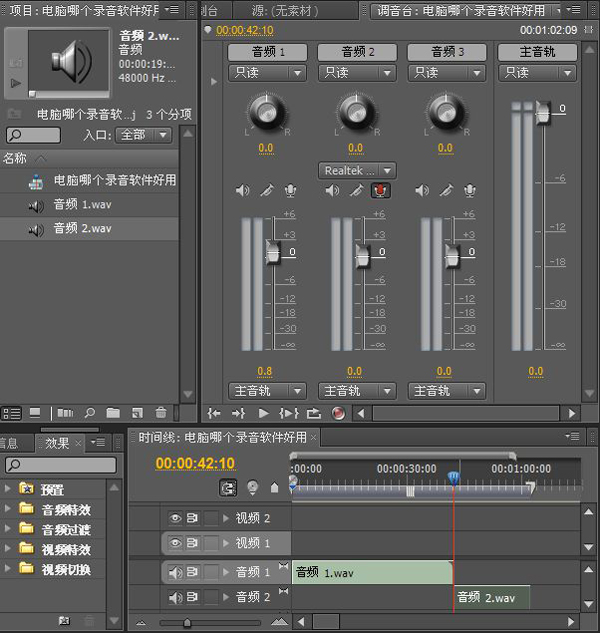The image size is (600, 633).
Task: Select the 调音台 mixer tab
Action: coord(461,10)
